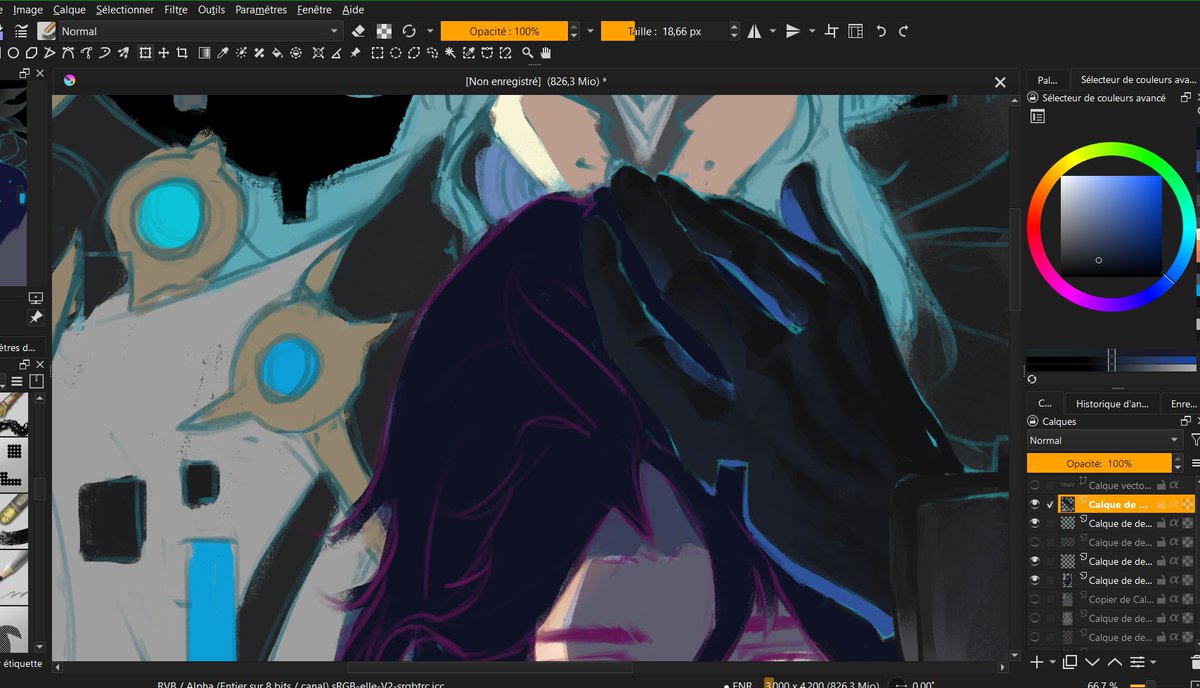Expand the vertical mirror options arrow
This screenshot has width=1200, height=688.
coord(811,31)
